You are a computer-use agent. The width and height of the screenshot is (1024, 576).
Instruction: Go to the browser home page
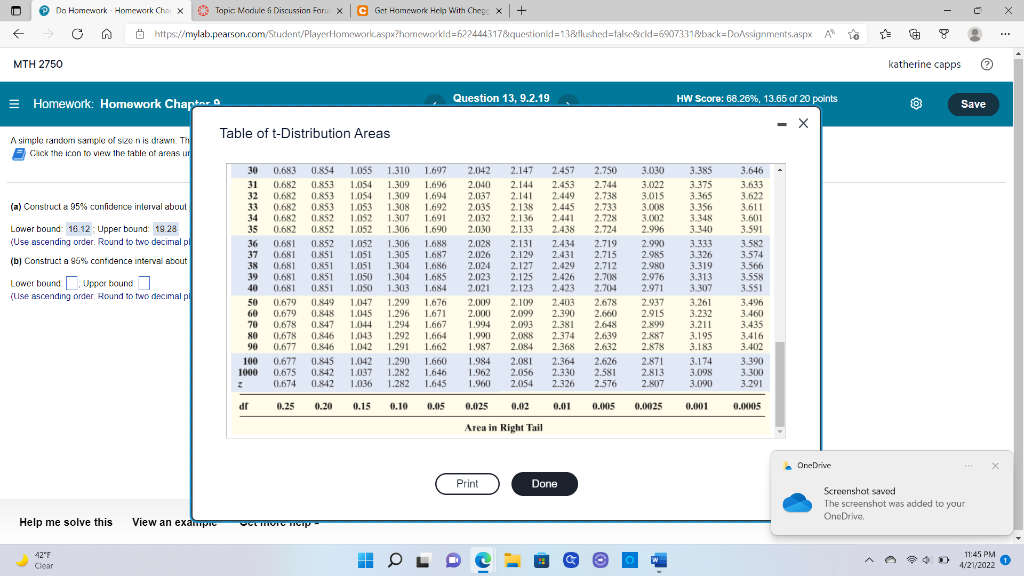[x=106, y=34]
